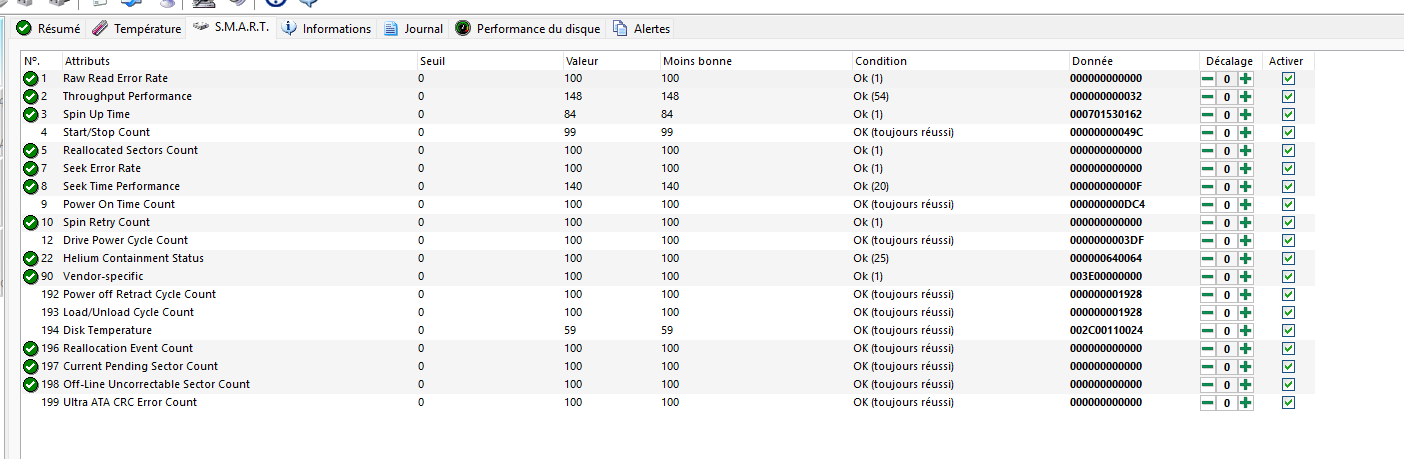Click plus offset button for Current Pending Sector Count

click(1245, 367)
